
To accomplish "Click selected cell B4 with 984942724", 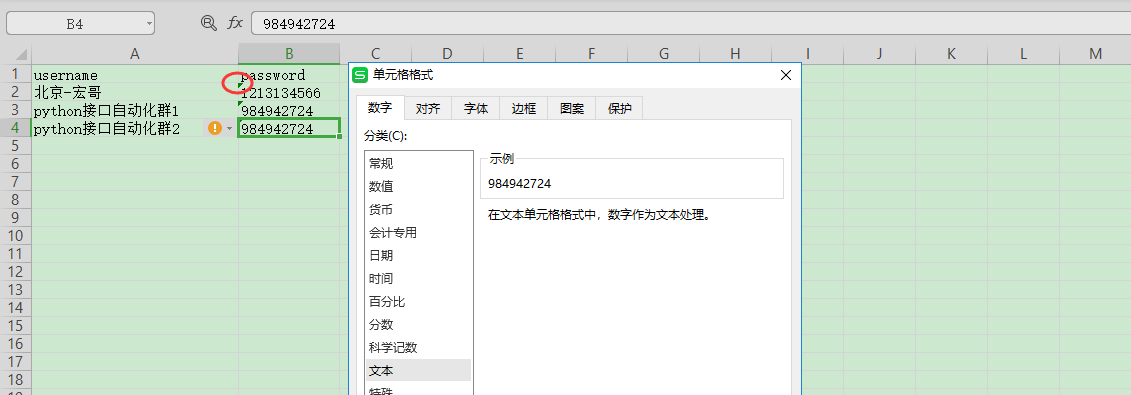I will (289, 129).
